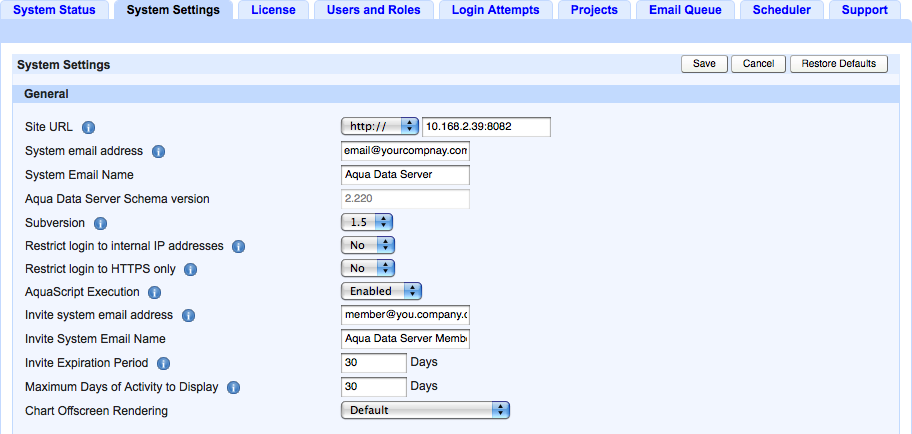Image resolution: width=912 pixels, height=434 pixels.
Task: Open the AquaScript Execution Enabled dropdown
Action: point(381,291)
